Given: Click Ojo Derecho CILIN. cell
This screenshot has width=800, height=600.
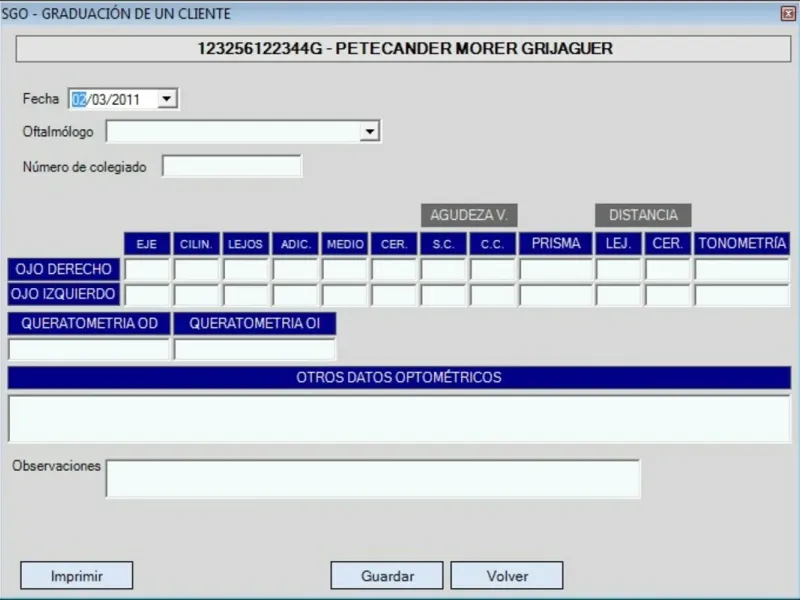Looking at the screenshot, I should click(x=196, y=269).
